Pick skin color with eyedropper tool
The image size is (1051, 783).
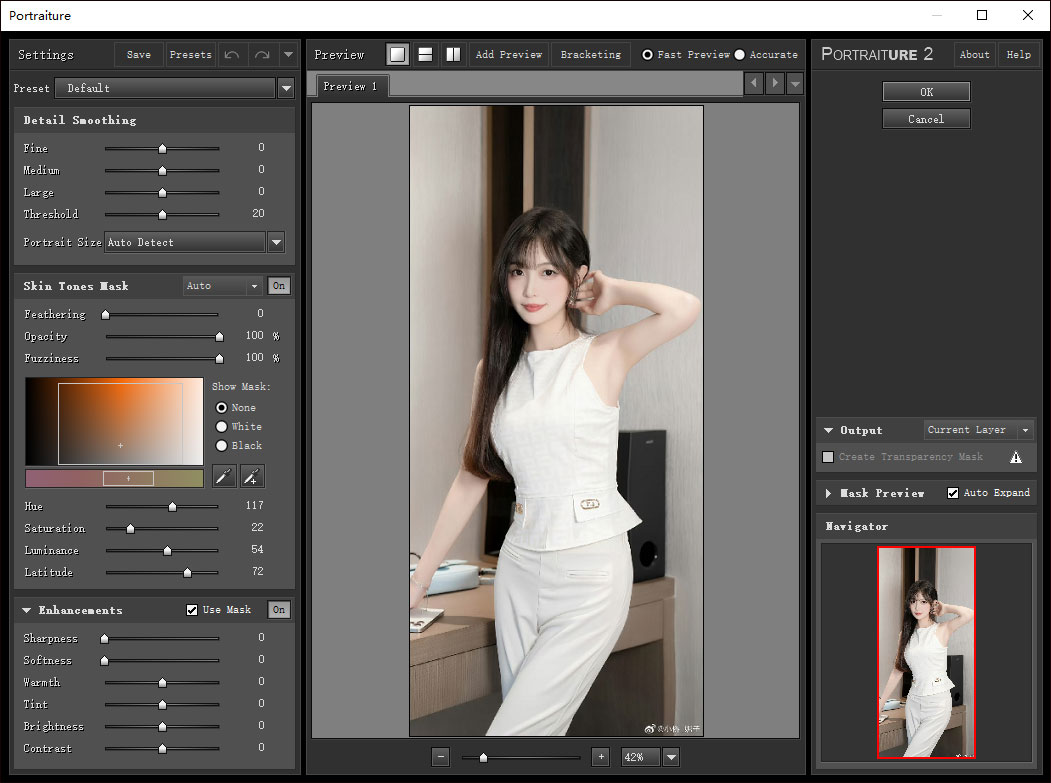point(224,477)
